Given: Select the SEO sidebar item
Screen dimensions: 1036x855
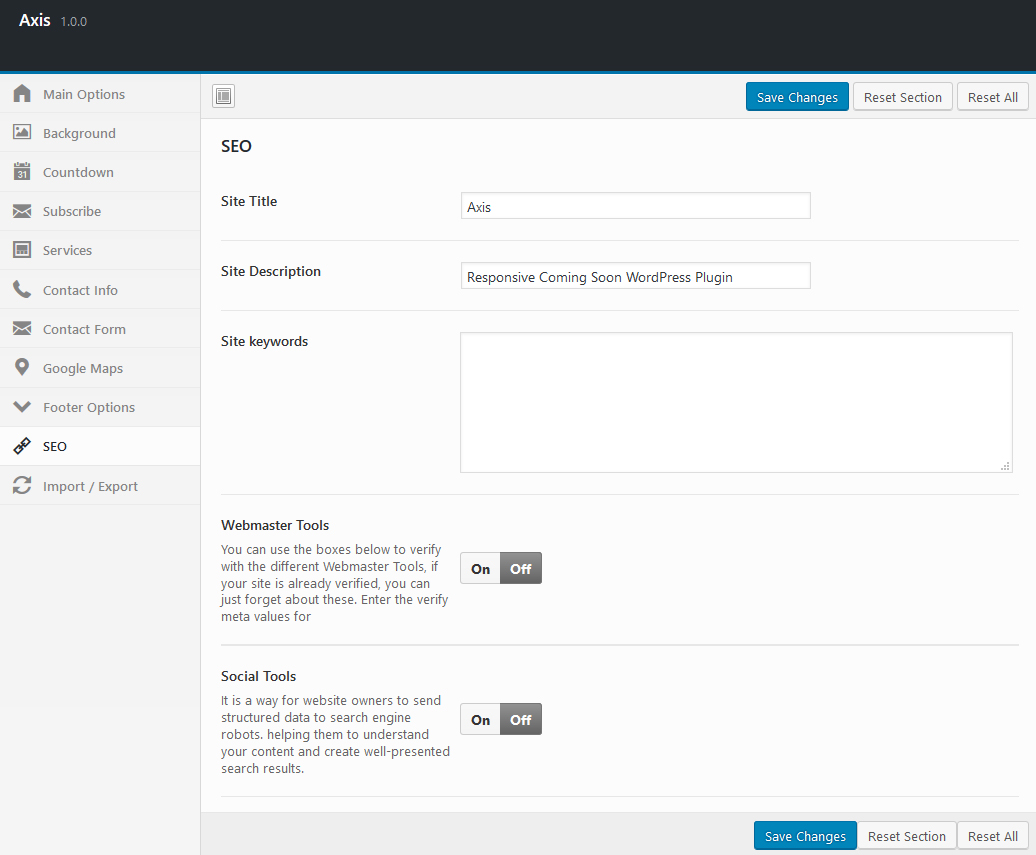Looking at the screenshot, I should (x=55, y=446).
